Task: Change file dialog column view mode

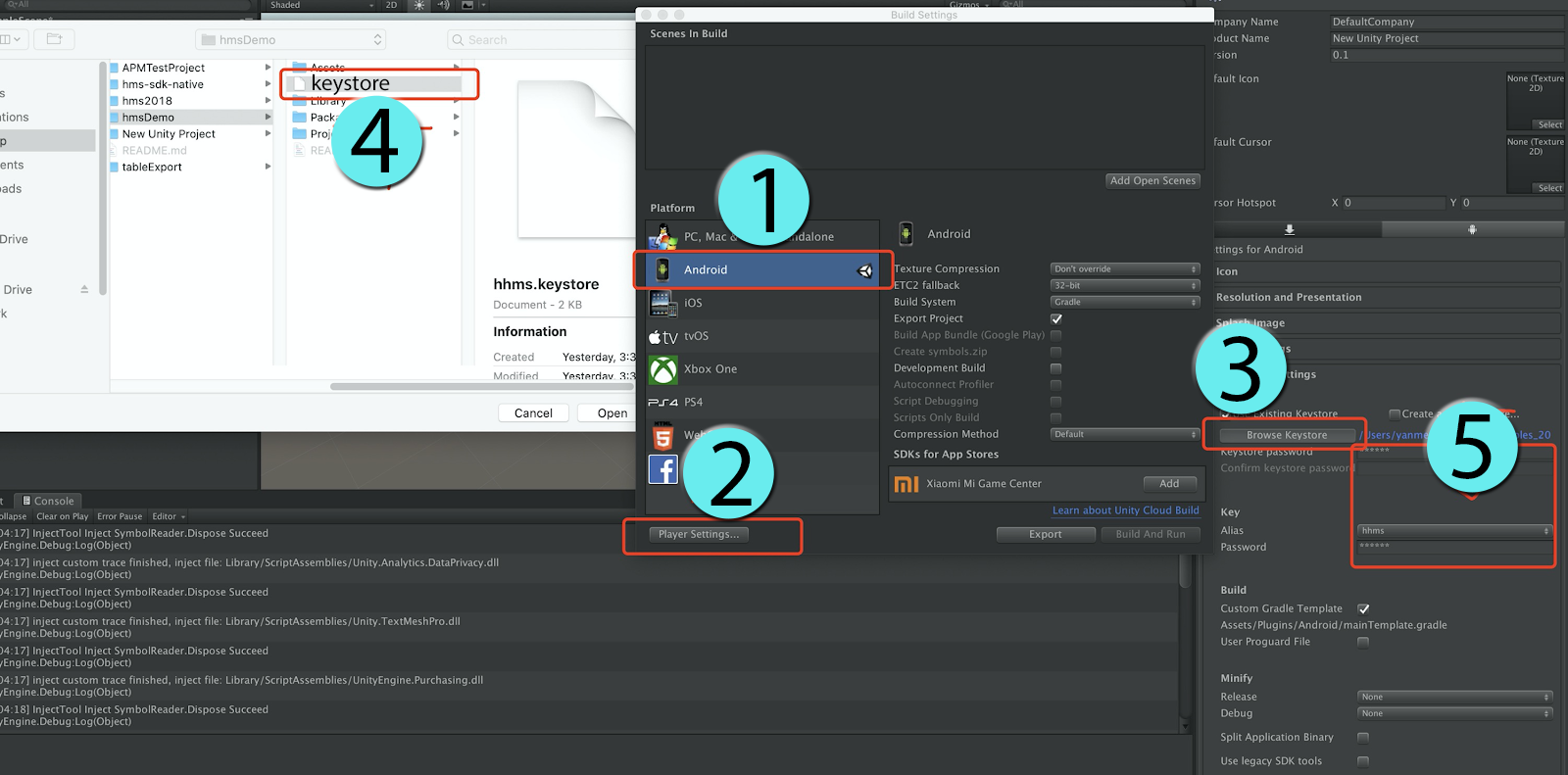Action: coord(12,39)
